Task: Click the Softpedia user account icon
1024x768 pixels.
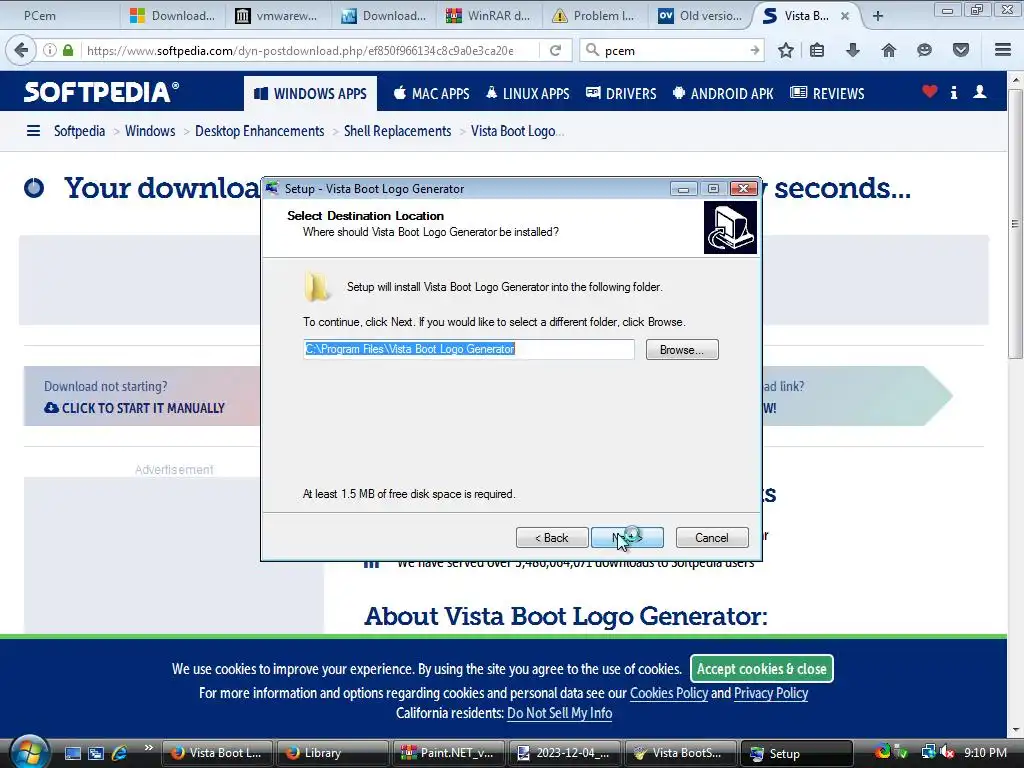Action: click(980, 92)
